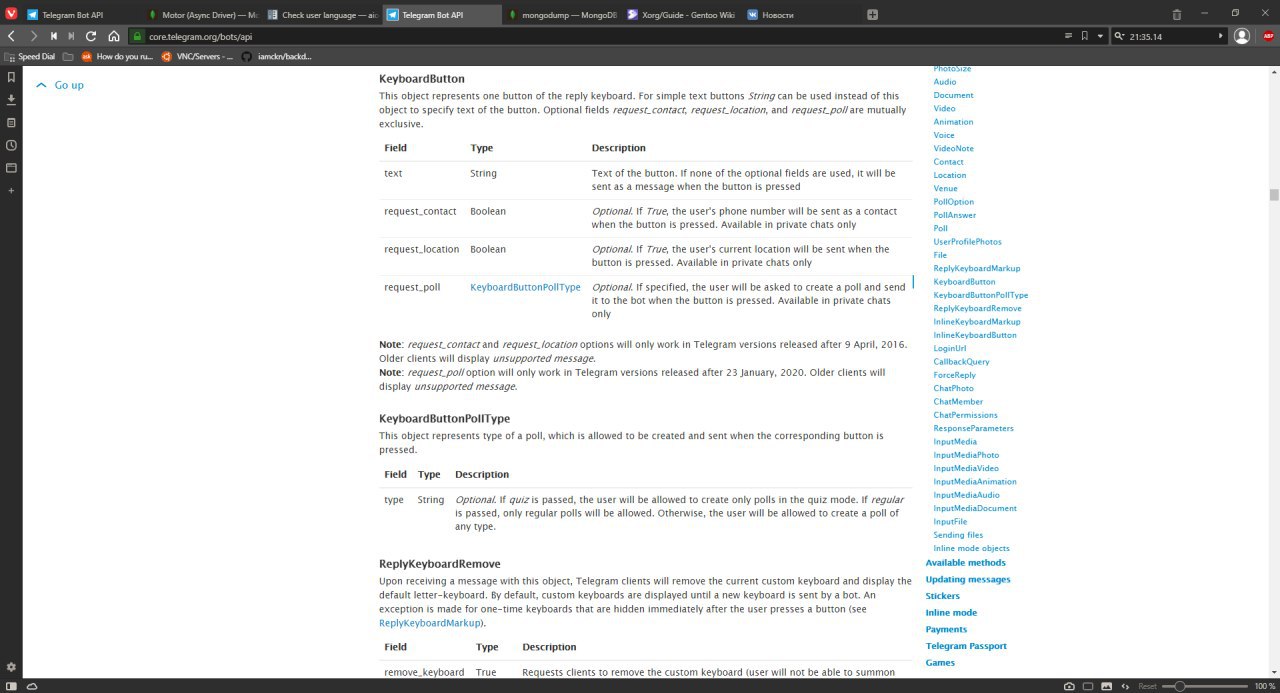Screen dimensions: 1280x693
Task: Go to the home page
Action: (x=114, y=36)
